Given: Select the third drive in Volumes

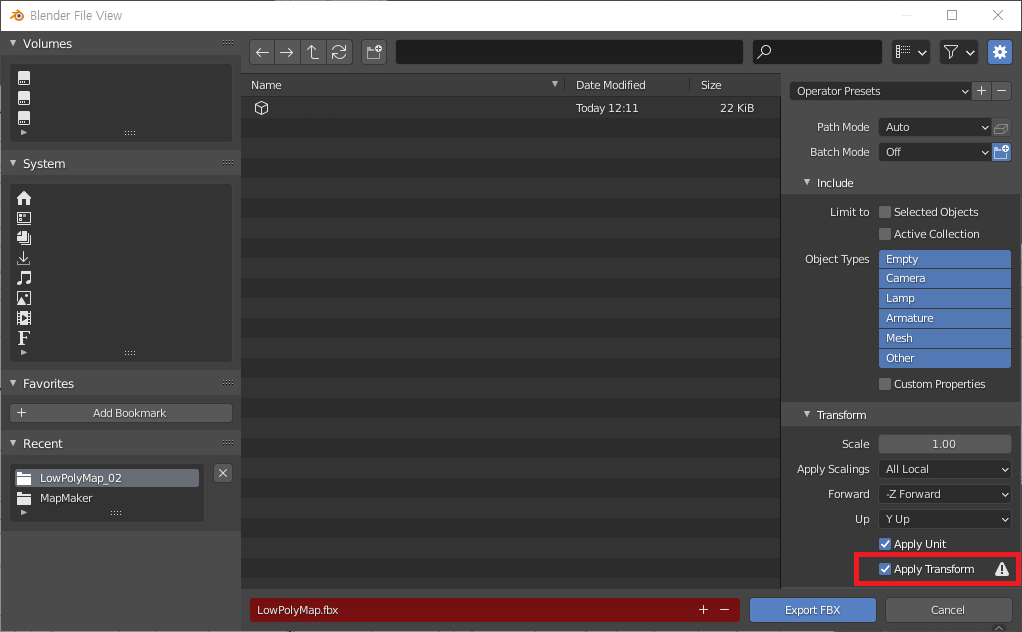Looking at the screenshot, I should pyautogui.click(x=24, y=118).
